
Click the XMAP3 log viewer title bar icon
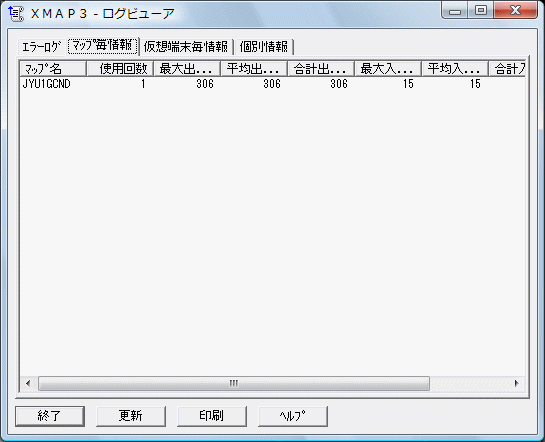(x=15, y=14)
